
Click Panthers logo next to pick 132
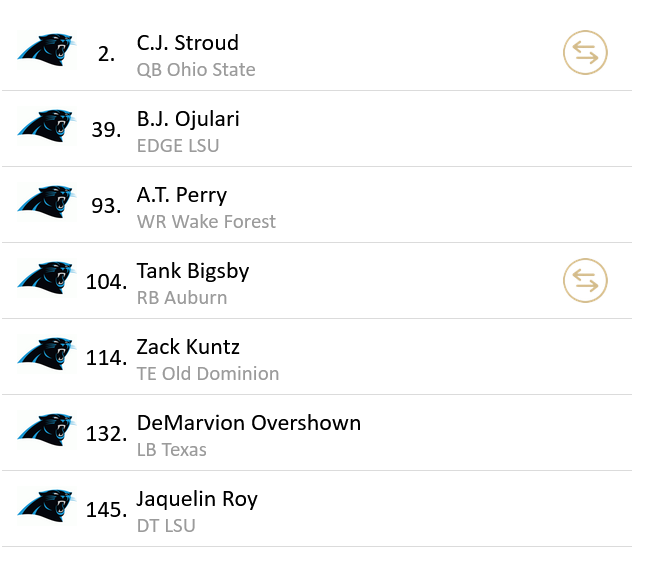pos(46,429)
